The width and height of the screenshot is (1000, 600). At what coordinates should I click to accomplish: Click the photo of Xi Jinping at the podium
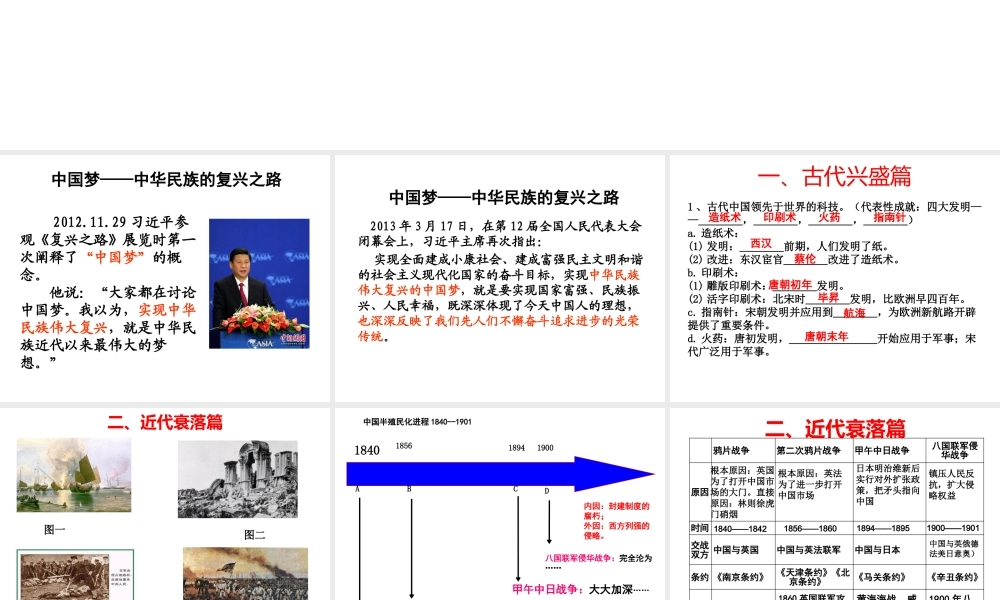[x=259, y=284]
